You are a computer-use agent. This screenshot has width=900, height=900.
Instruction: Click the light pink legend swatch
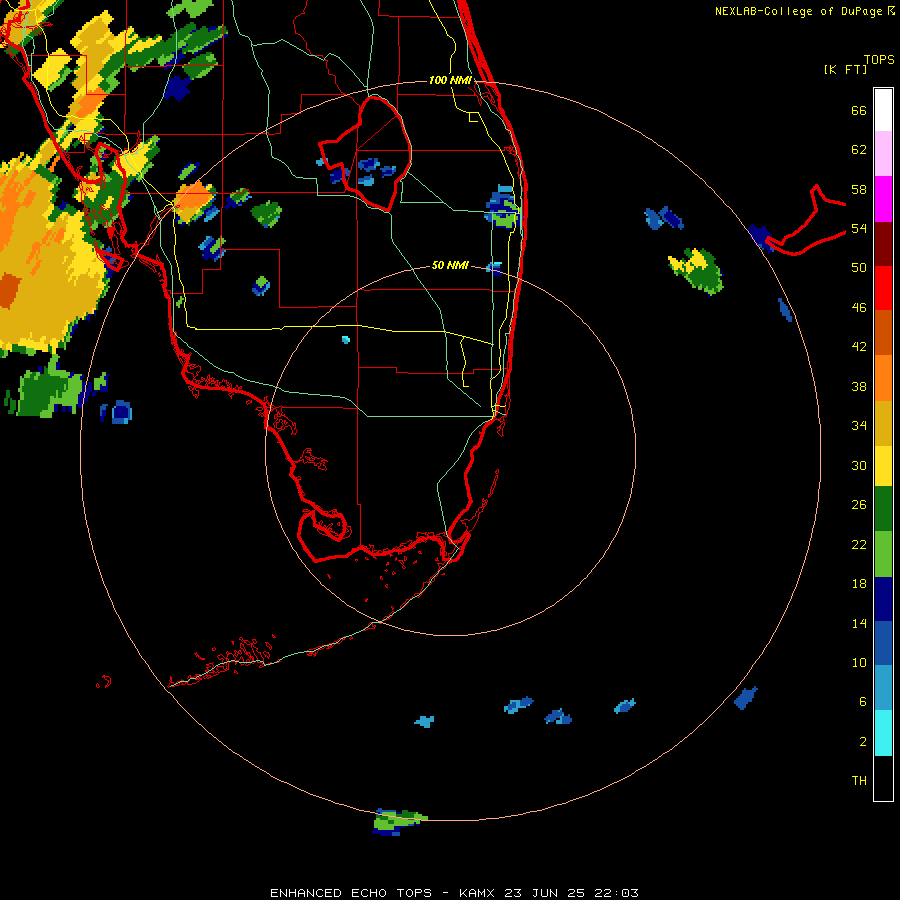click(883, 153)
